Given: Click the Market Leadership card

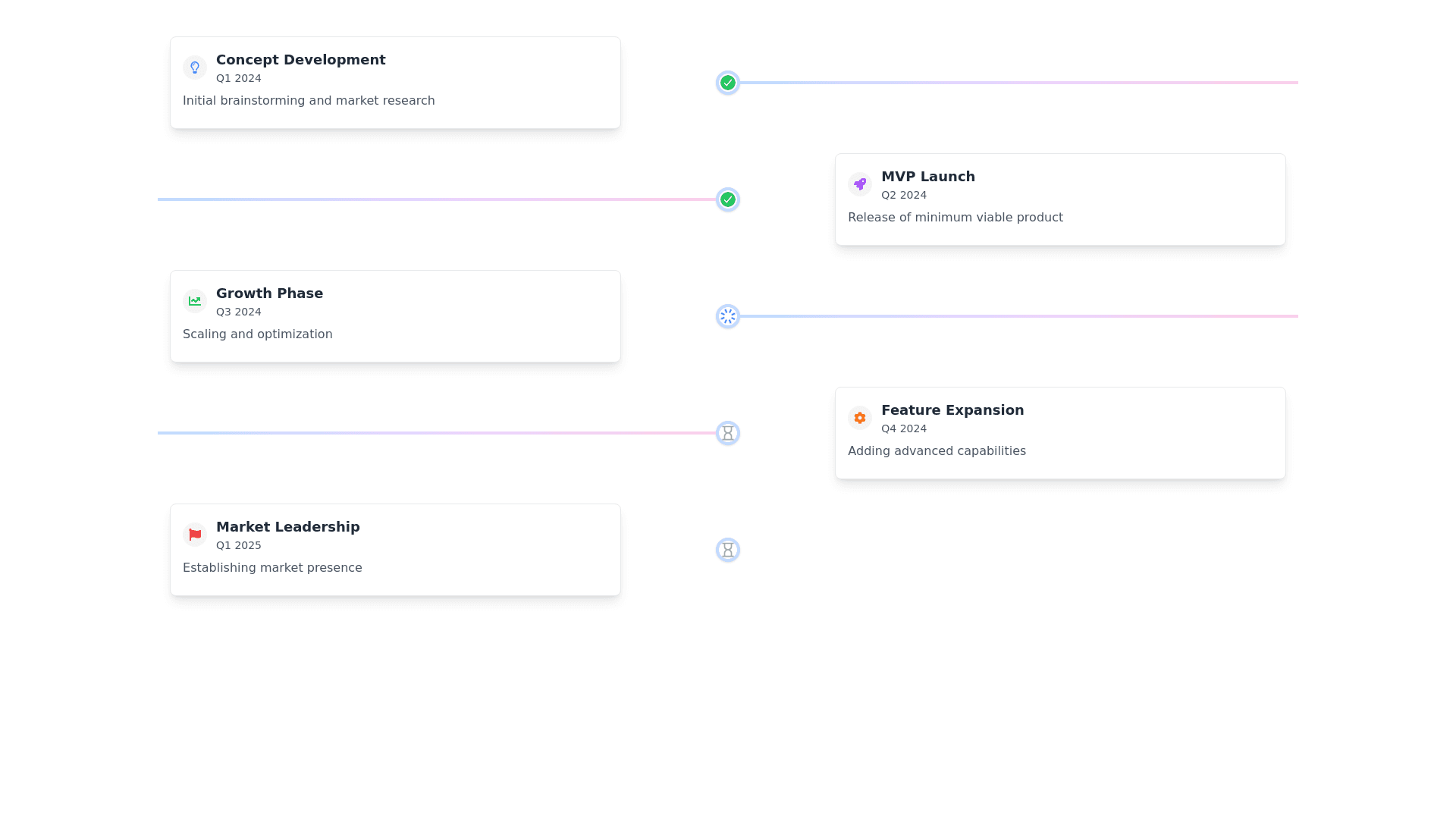Looking at the screenshot, I should point(394,549).
